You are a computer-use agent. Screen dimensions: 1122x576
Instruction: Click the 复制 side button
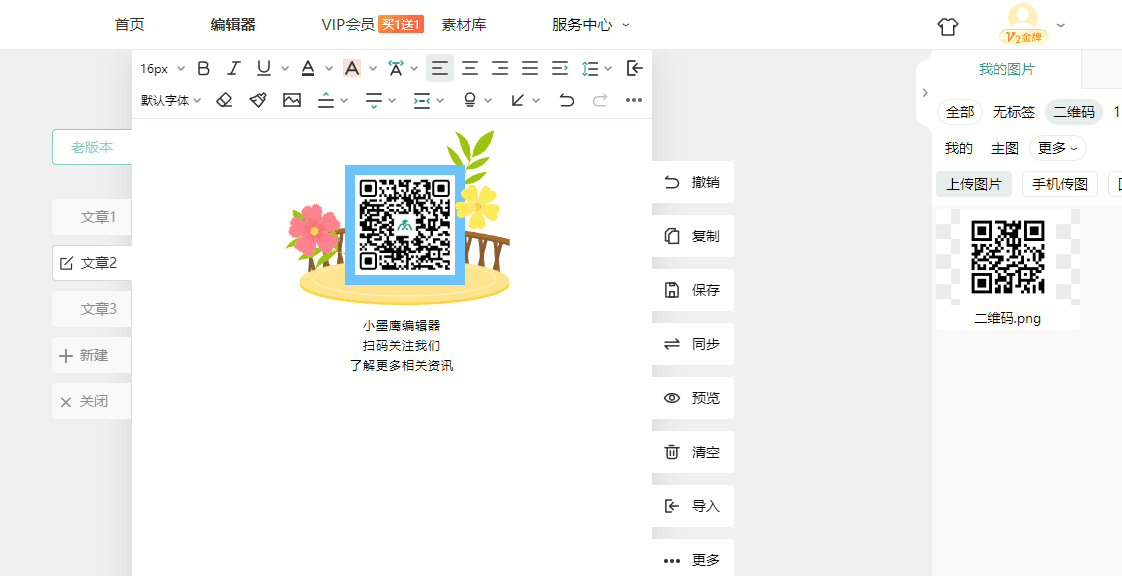(693, 236)
